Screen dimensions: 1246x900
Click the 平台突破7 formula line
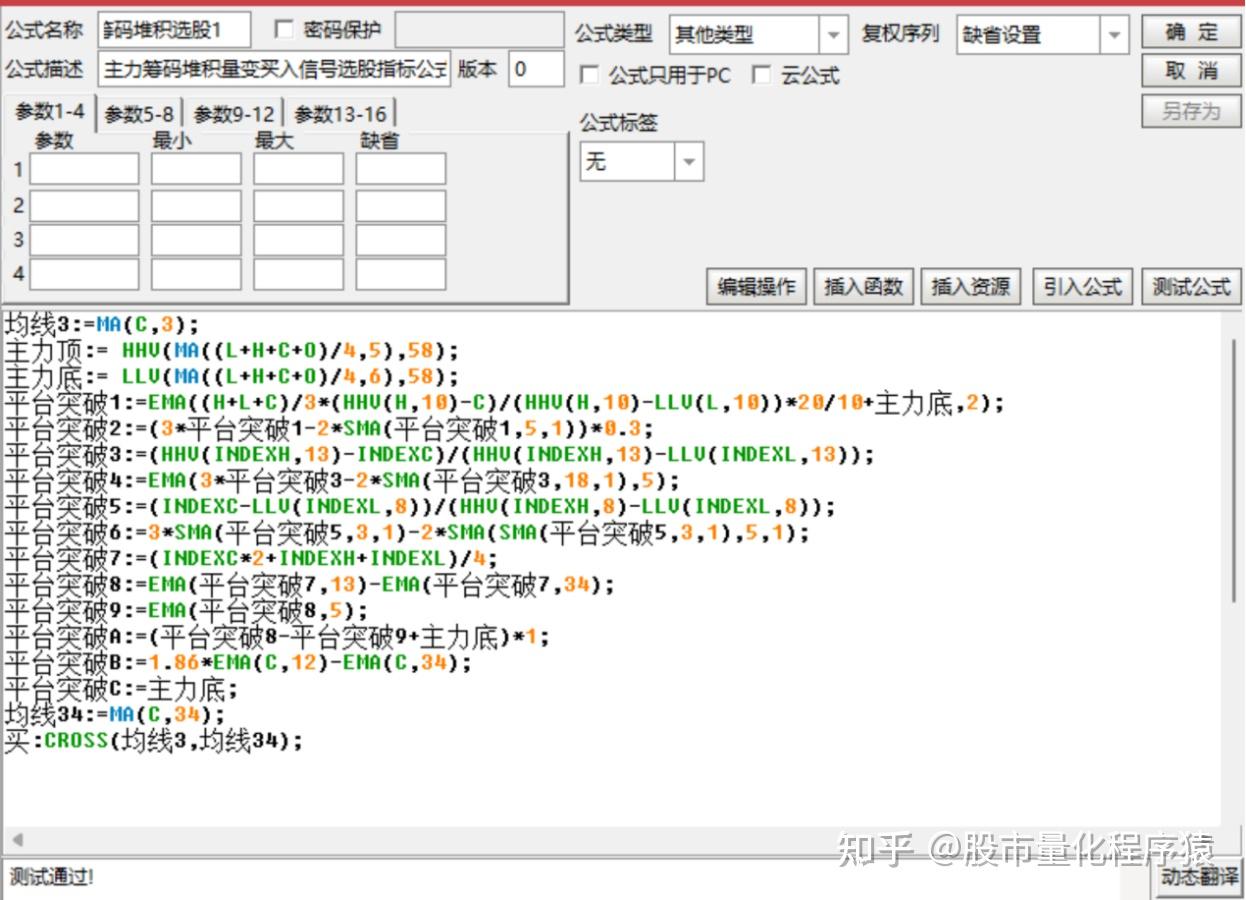251,558
